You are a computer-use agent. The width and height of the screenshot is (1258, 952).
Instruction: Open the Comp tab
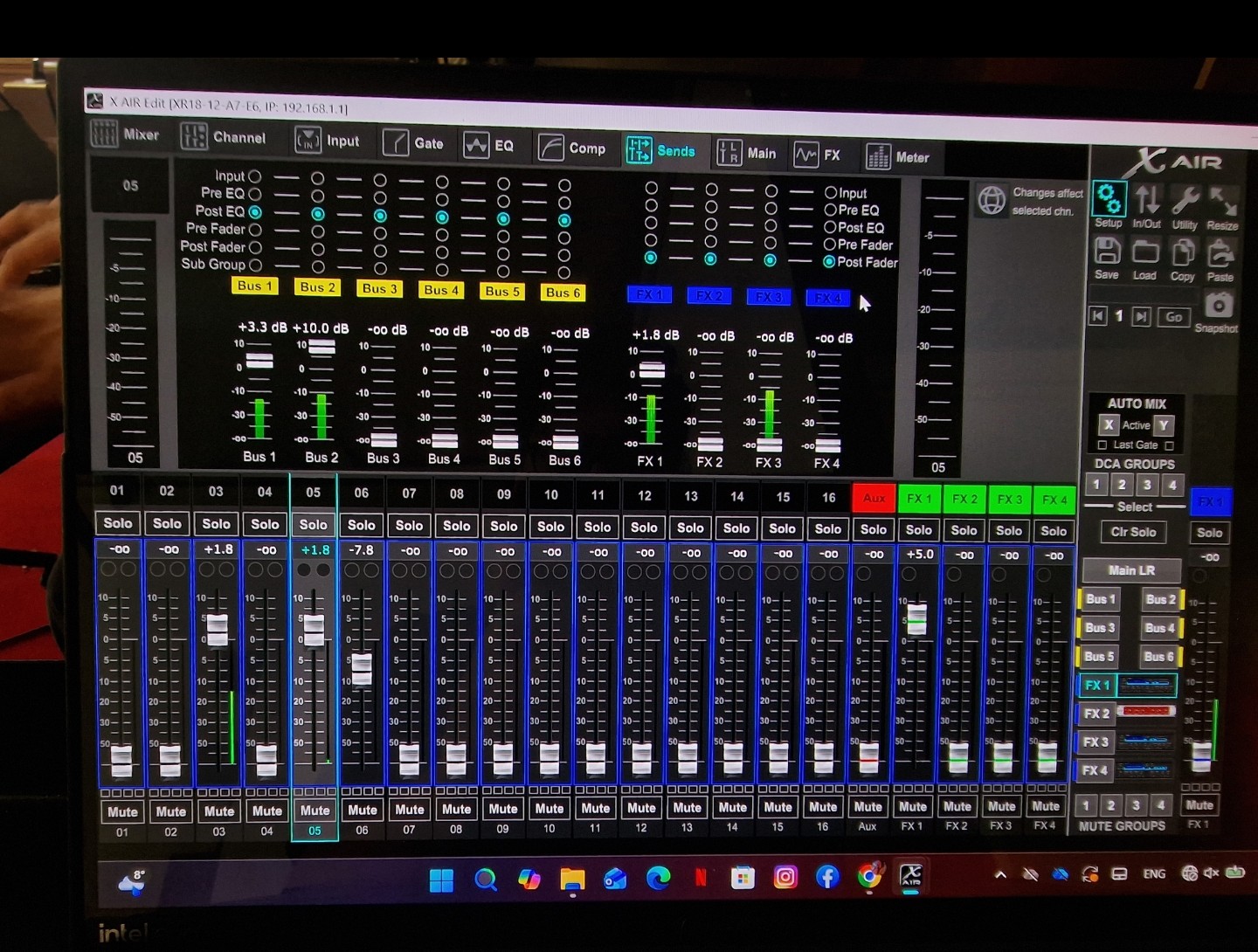(571, 148)
